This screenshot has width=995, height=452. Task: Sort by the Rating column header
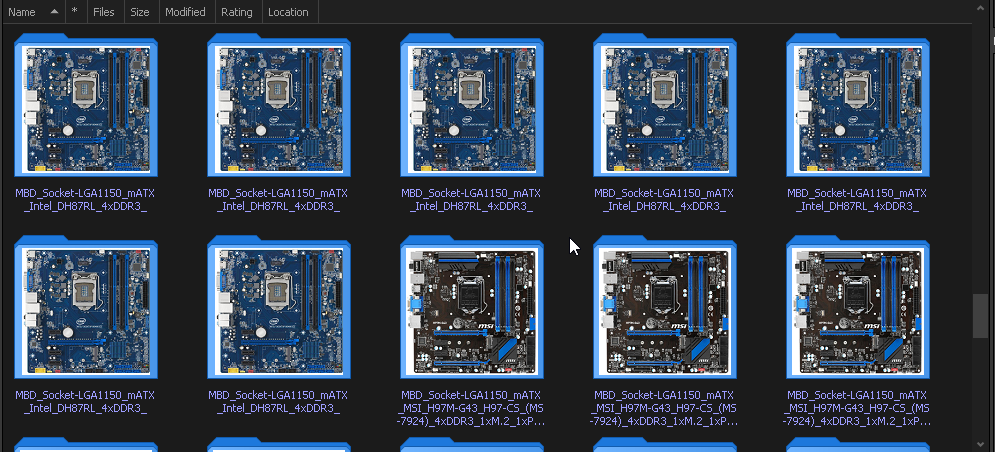[x=238, y=12]
